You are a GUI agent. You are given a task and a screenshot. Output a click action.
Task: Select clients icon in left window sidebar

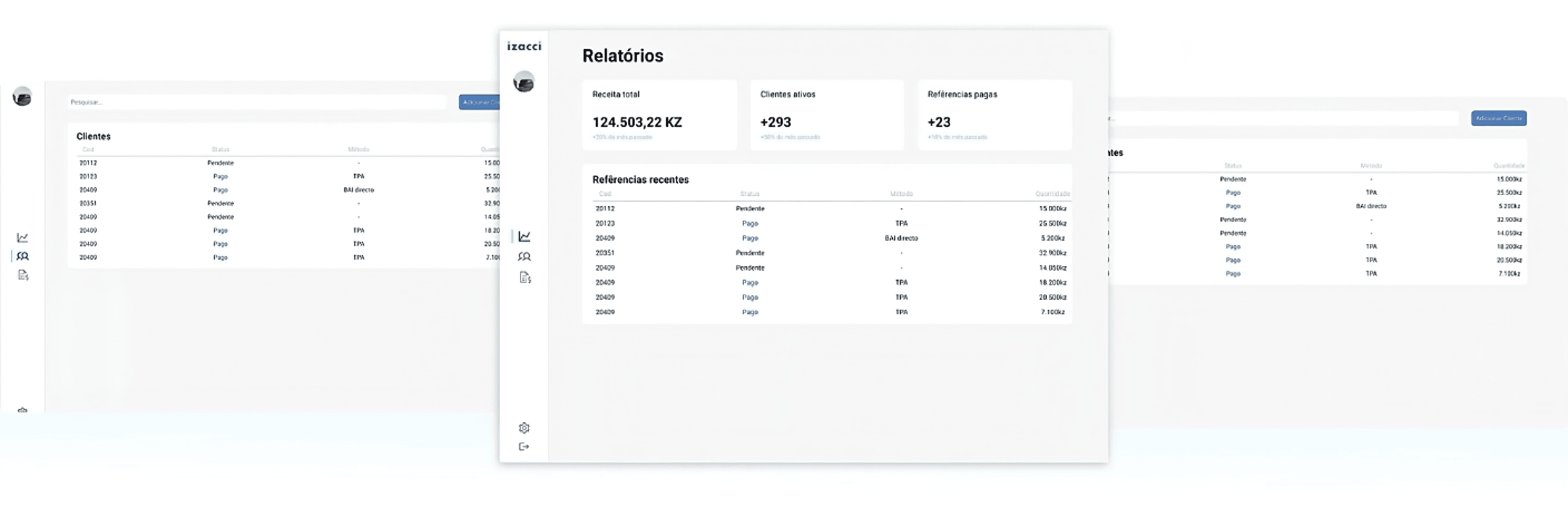pyautogui.click(x=22, y=256)
